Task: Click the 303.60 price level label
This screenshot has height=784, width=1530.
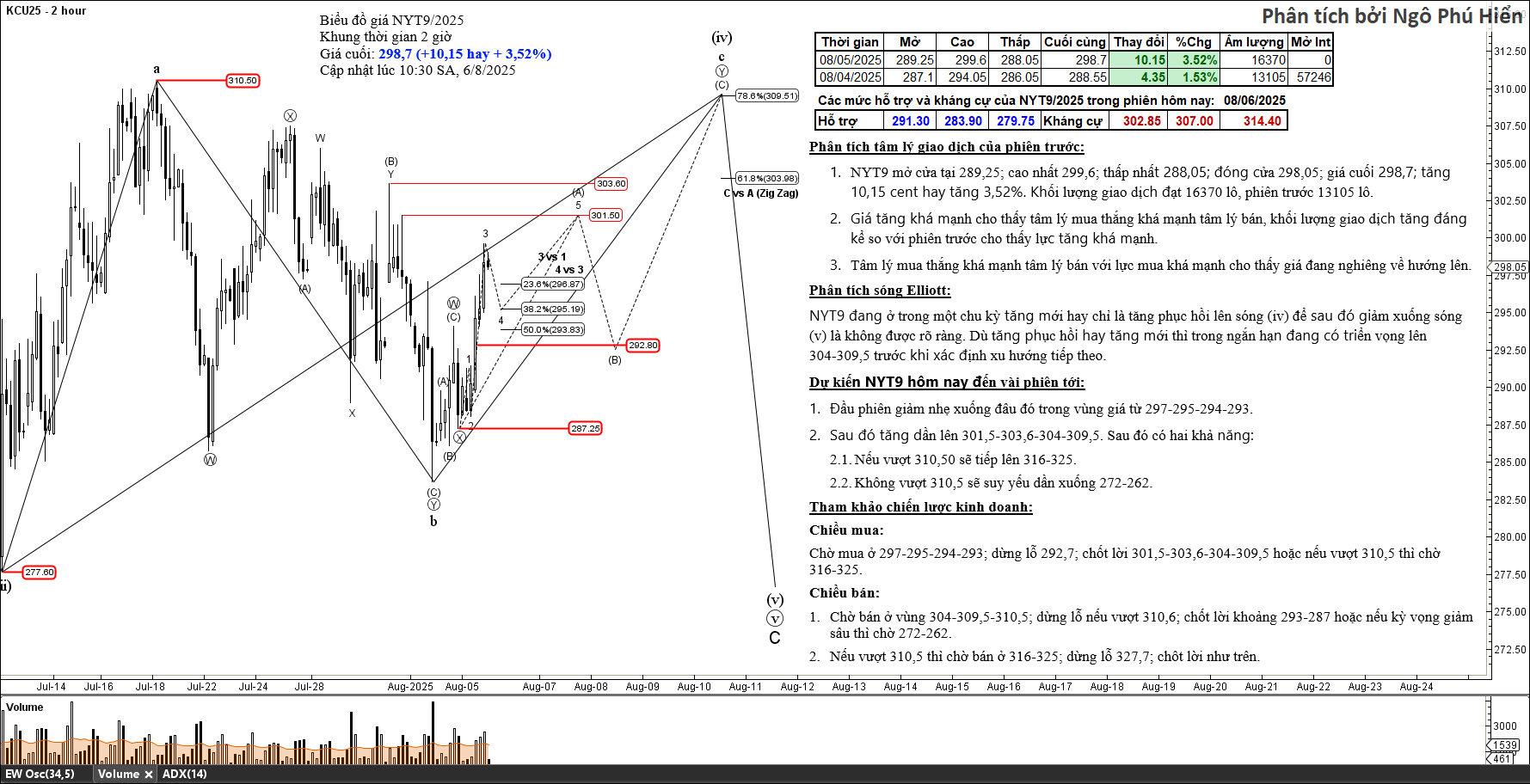Action: pyautogui.click(x=611, y=184)
